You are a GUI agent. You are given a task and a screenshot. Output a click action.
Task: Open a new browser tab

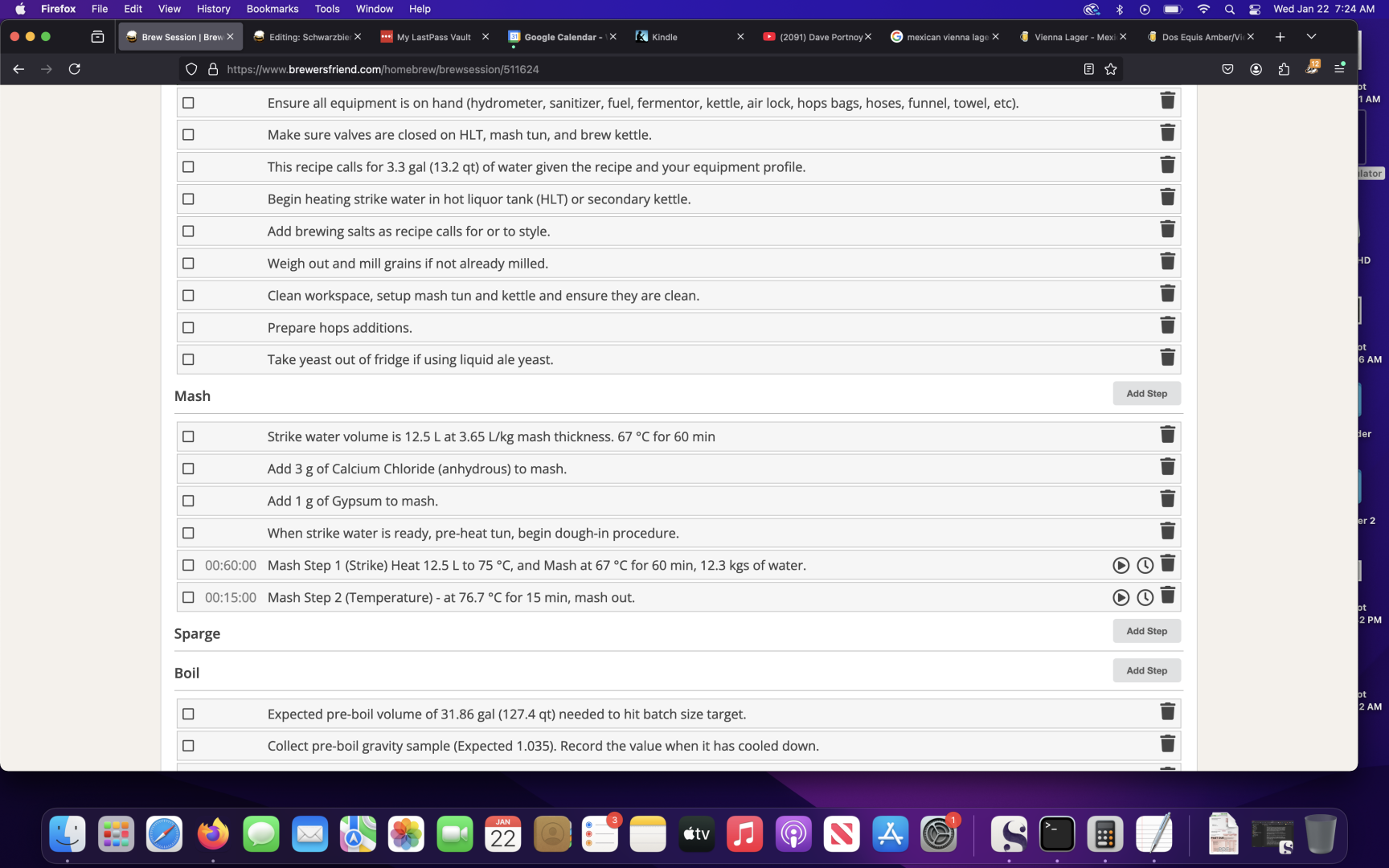tap(1280, 37)
